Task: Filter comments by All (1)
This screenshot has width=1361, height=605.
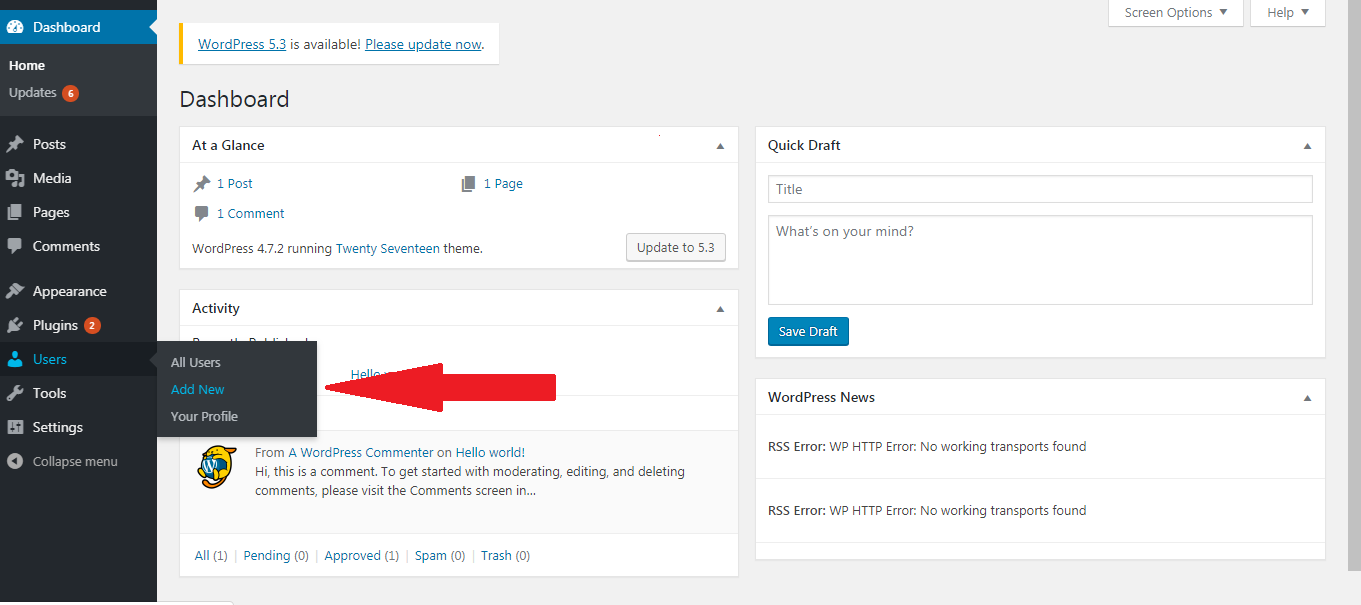Action: (x=211, y=555)
